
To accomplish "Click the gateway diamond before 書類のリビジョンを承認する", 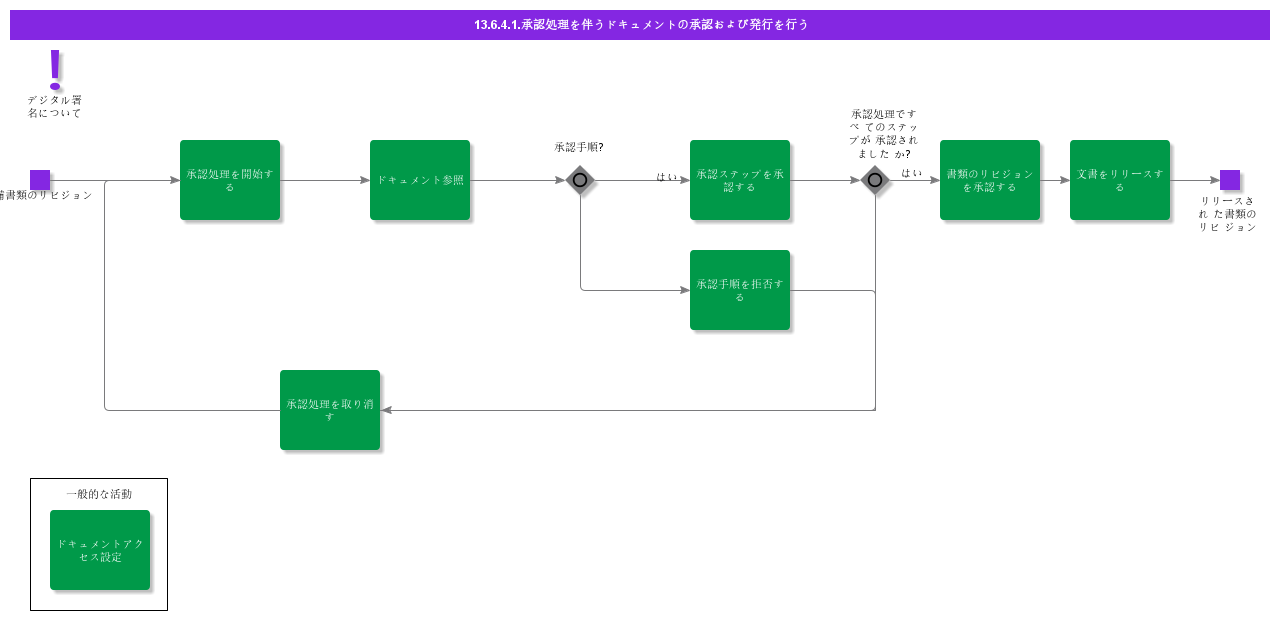I will click(x=875, y=180).
